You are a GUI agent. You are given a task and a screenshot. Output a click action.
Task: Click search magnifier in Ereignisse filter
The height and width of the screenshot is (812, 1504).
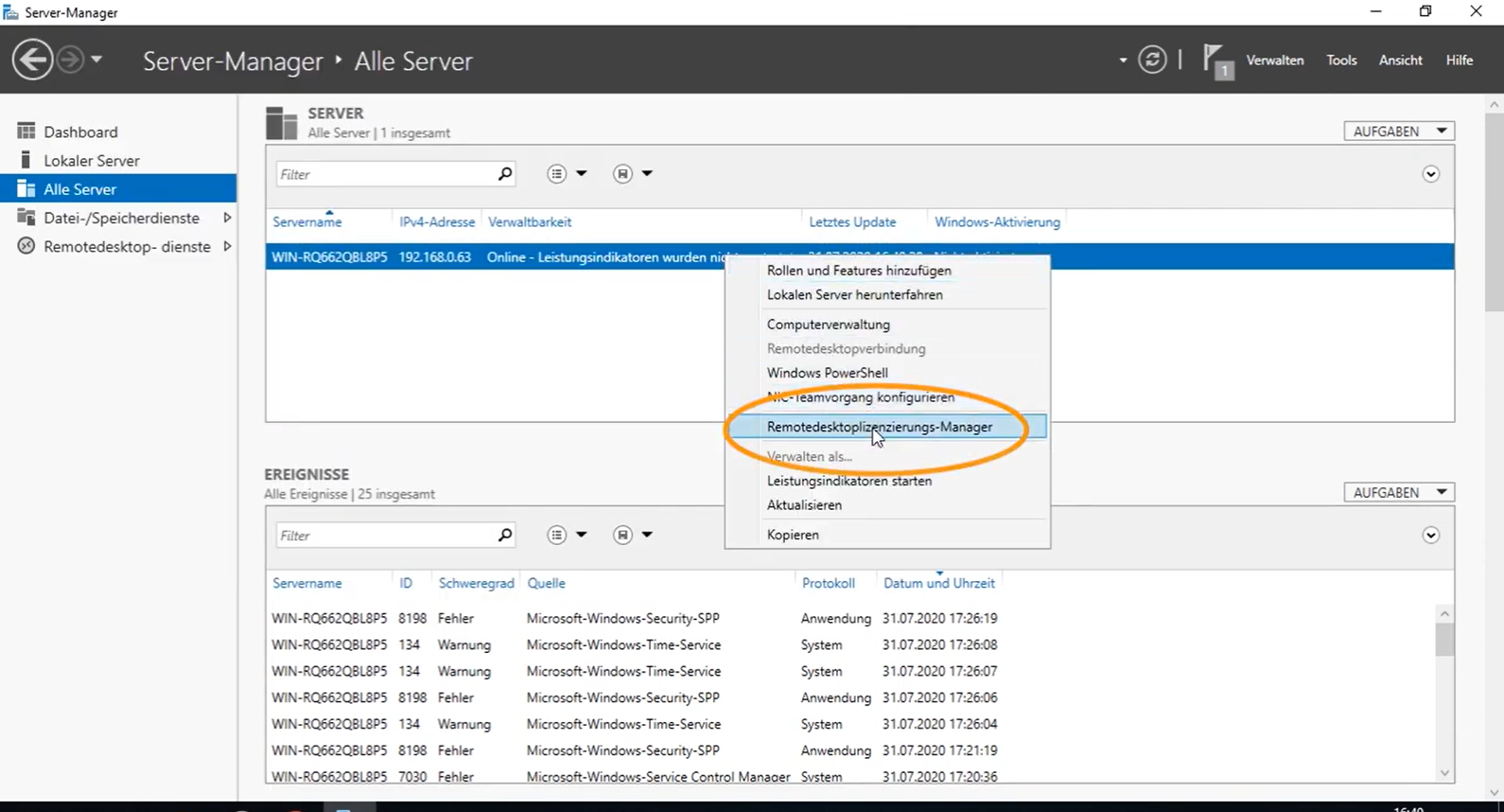click(x=505, y=535)
